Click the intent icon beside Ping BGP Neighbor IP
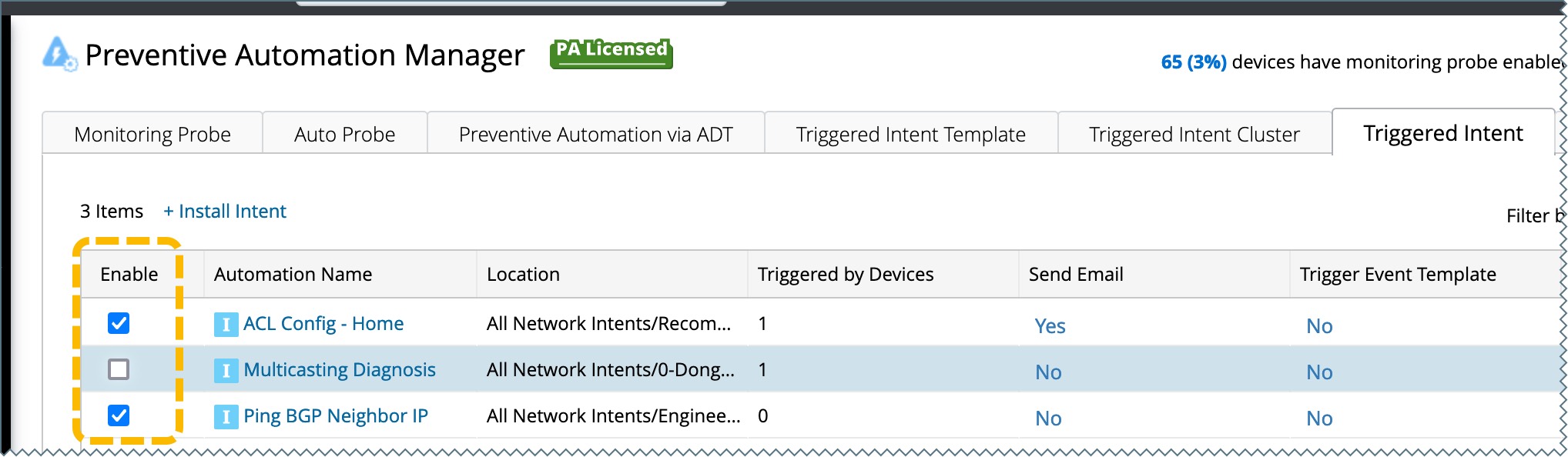Screen dimensions: 1568x457 tap(226, 417)
